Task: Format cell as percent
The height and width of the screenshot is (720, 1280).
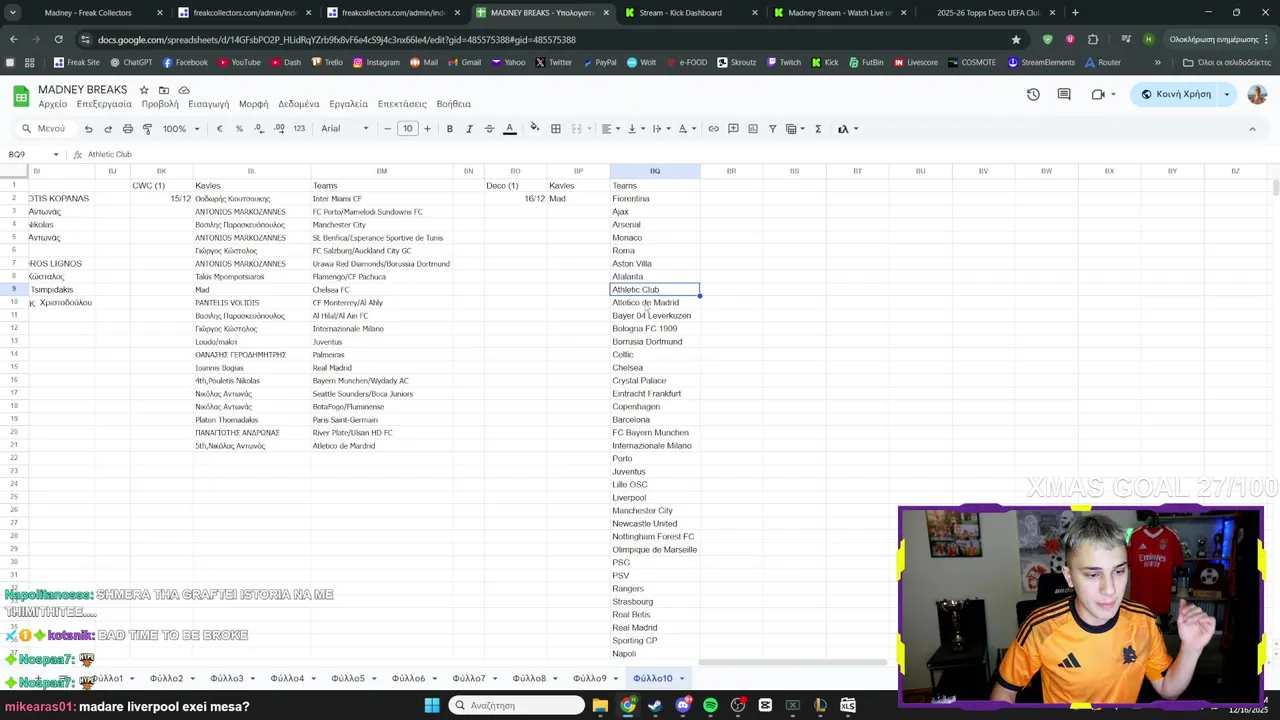Action: pyautogui.click(x=239, y=129)
